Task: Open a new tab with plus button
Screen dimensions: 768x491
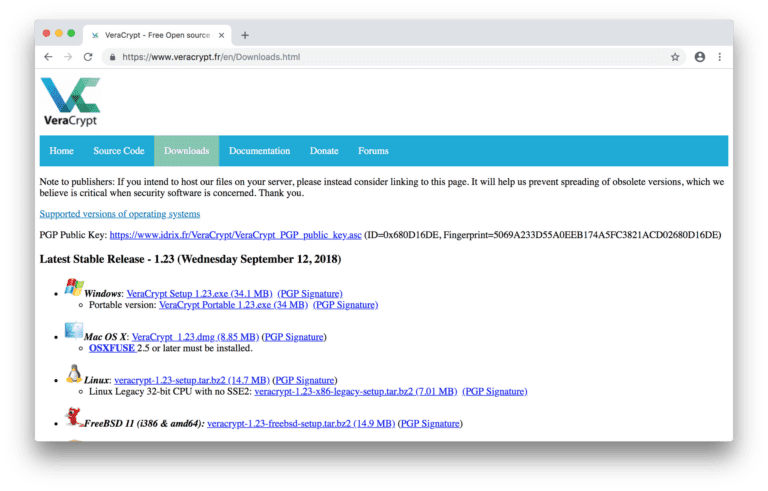Action: click(x=245, y=35)
